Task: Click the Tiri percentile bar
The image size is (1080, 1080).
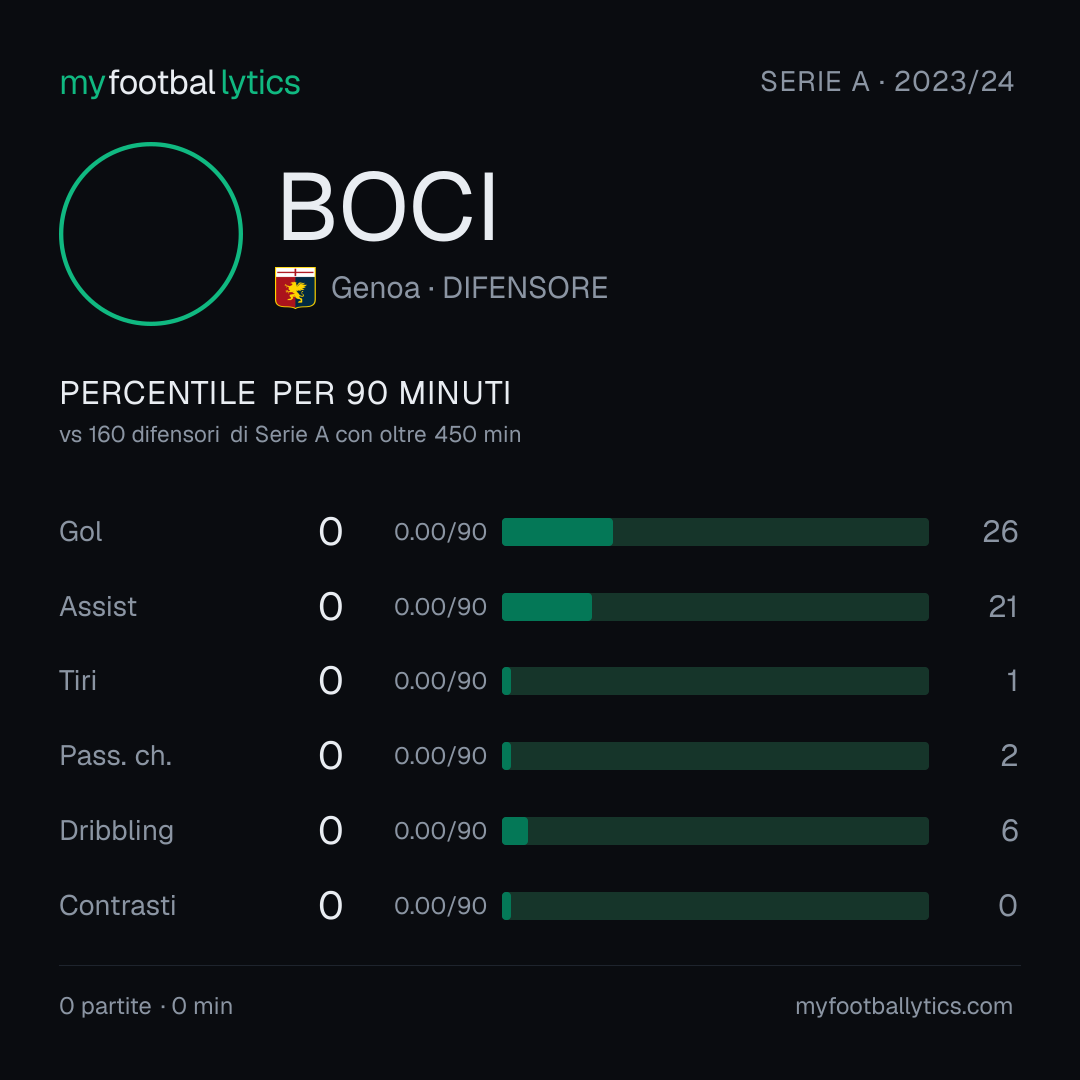Action: pos(715,681)
